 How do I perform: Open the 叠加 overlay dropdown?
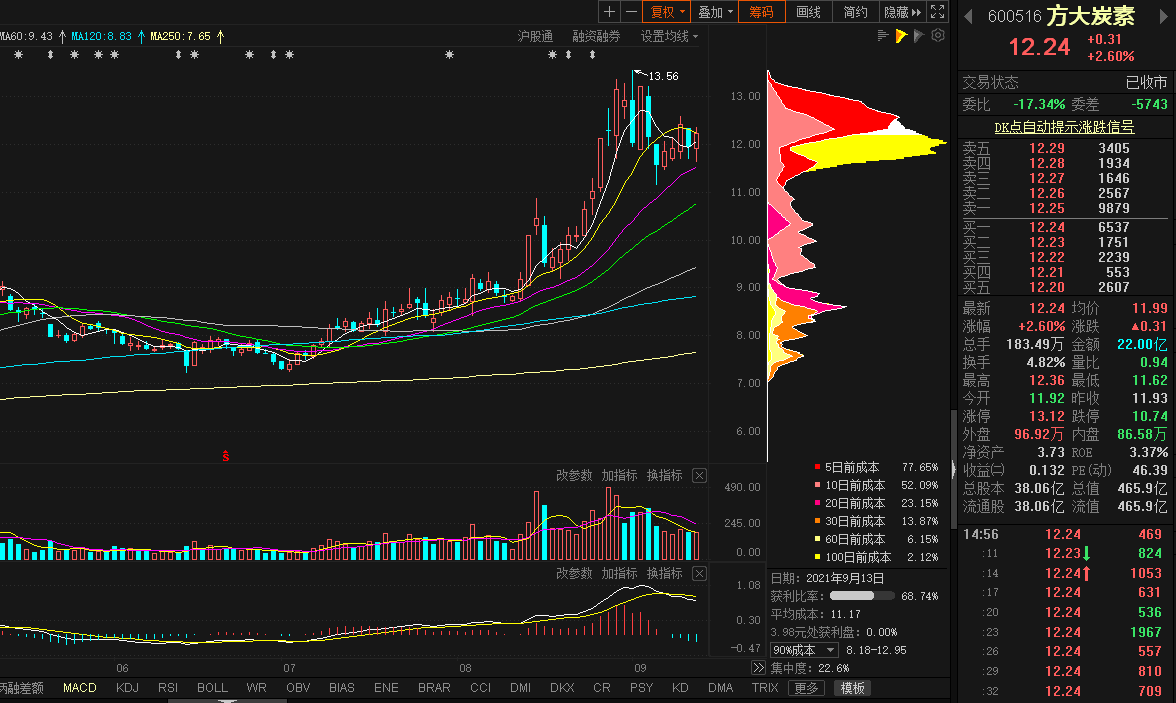point(715,12)
